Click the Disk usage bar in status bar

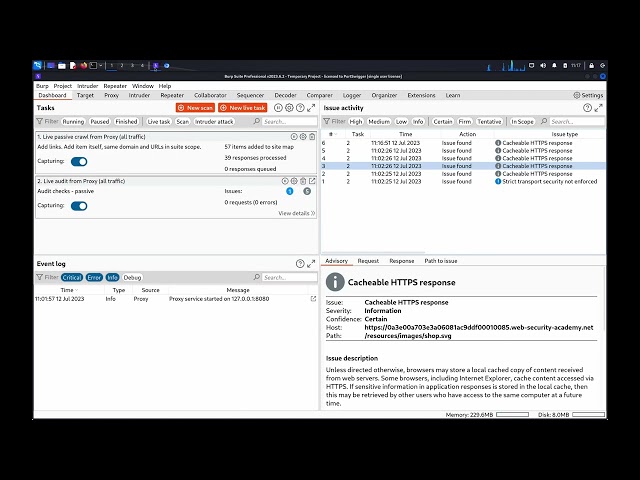click(x=588, y=415)
